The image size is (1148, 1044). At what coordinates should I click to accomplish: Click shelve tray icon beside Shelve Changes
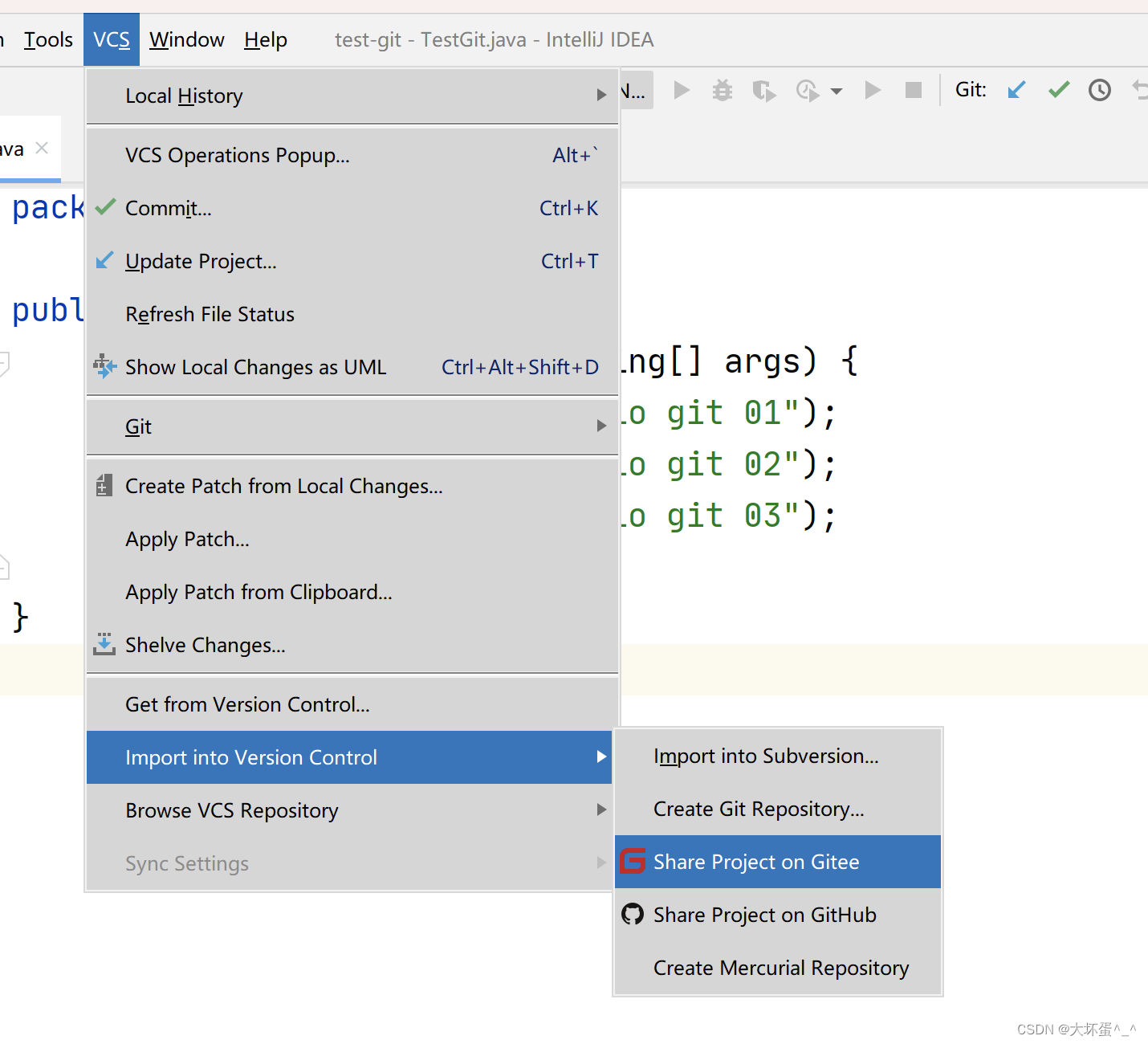point(104,644)
